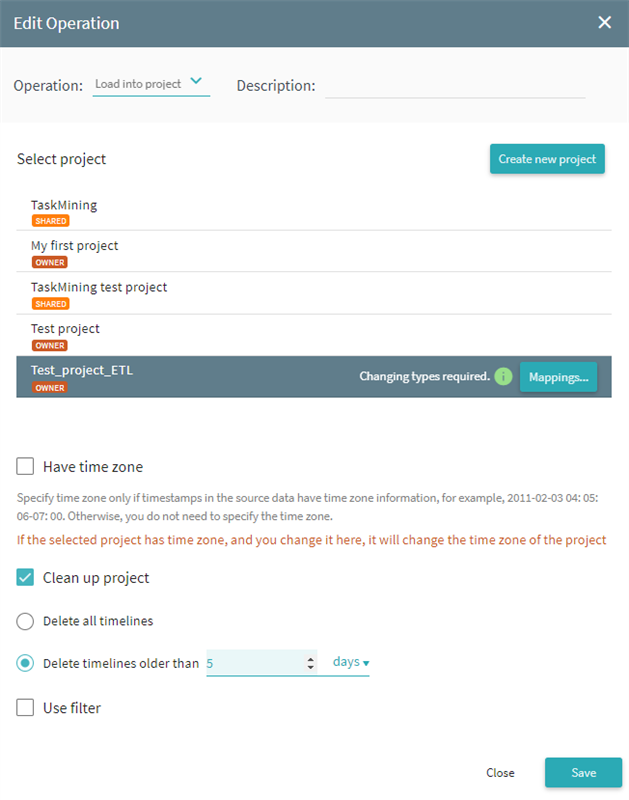The image size is (629, 800).
Task: Click the OWNER badge under Test_project_ETL
Action: (x=50, y=388)
